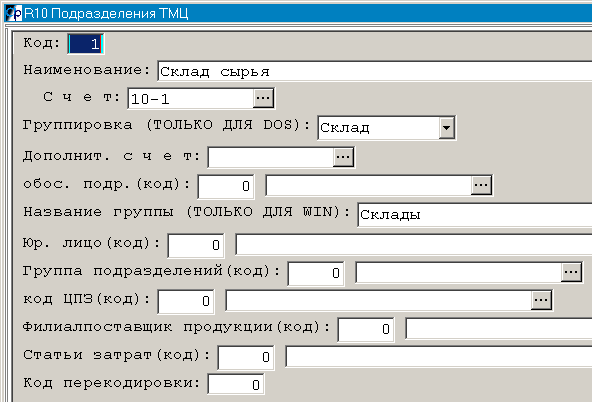Click the Код перекодировки field
Image resolution: width=592 pixels, height=402 pixels.
(236, 384)
